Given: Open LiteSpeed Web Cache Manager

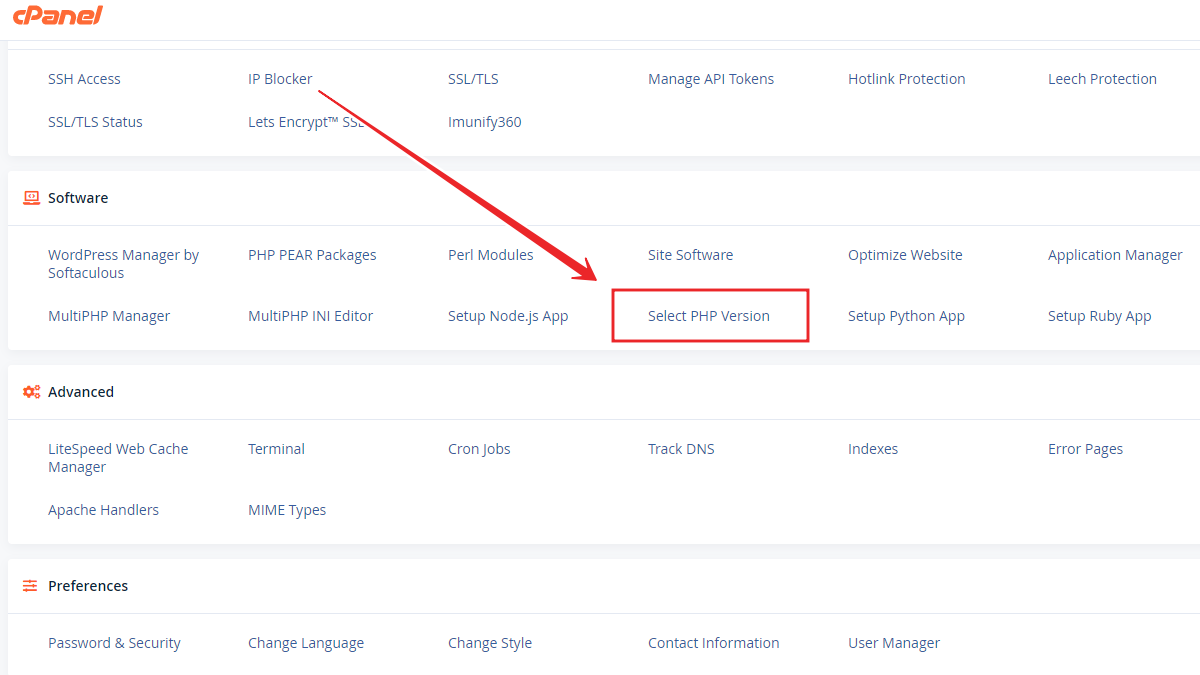Looking at the screenshot, I should (118, 457).
